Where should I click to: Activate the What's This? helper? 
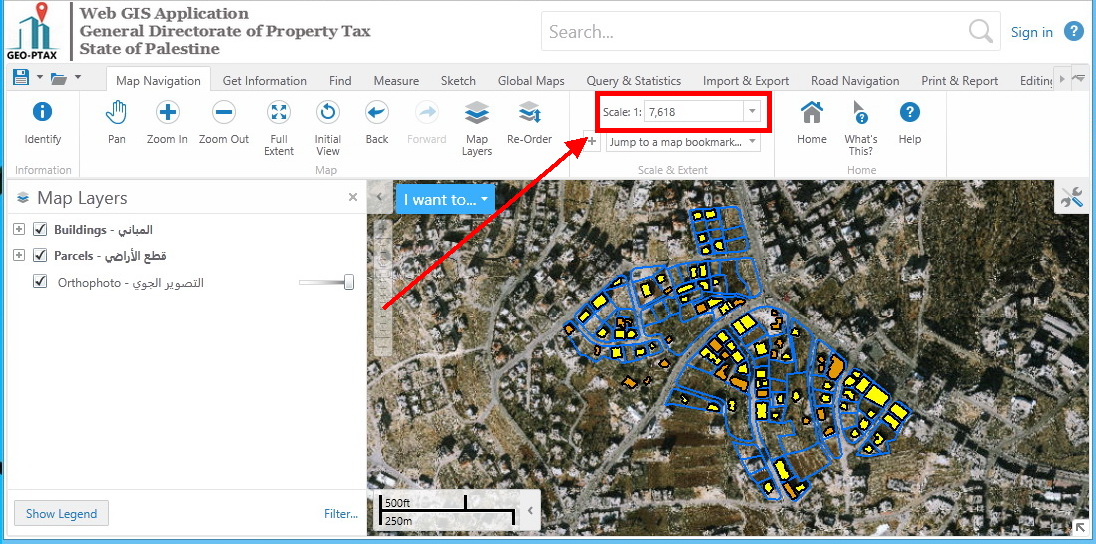coord(860,128)
